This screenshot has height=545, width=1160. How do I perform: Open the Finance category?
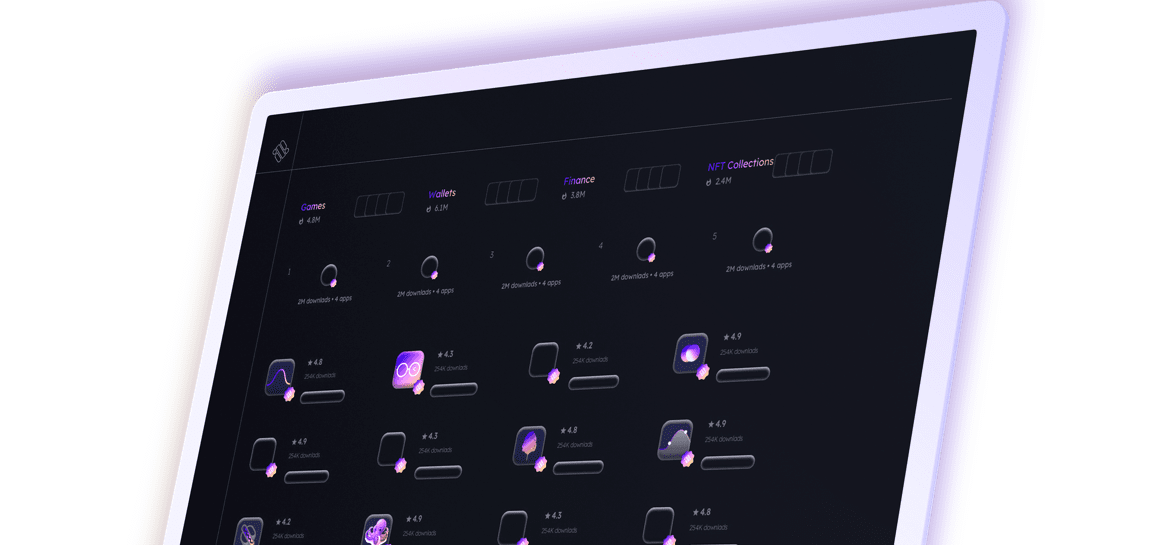click(579, 180)
